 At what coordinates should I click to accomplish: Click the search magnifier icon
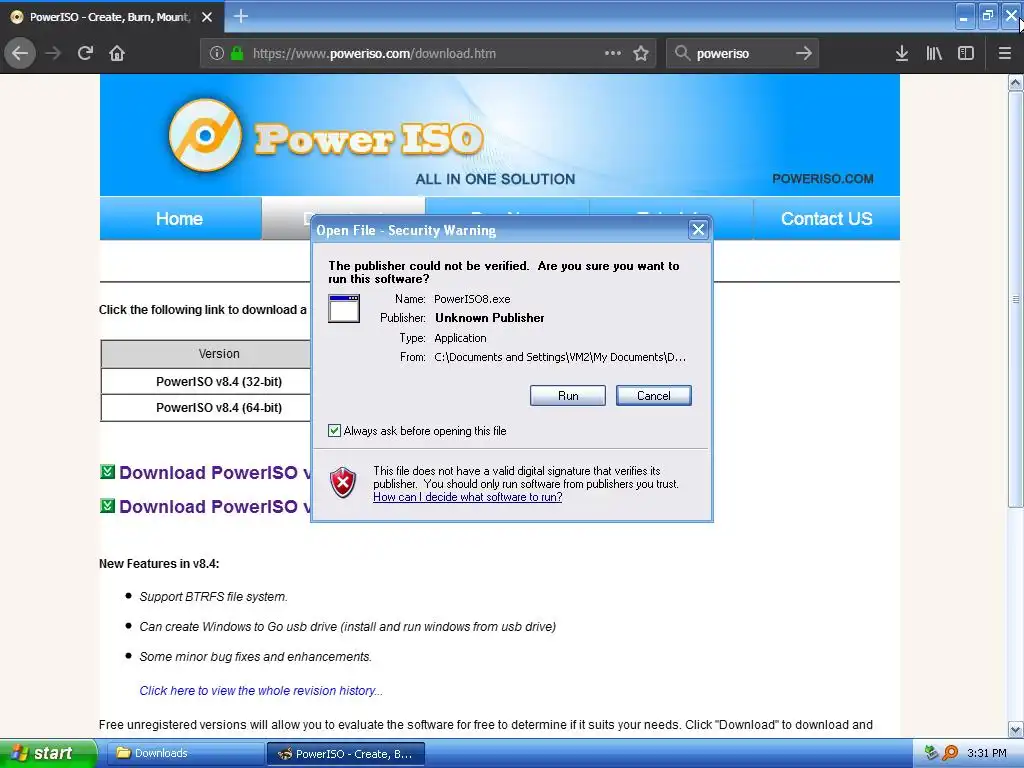point(682,53)
